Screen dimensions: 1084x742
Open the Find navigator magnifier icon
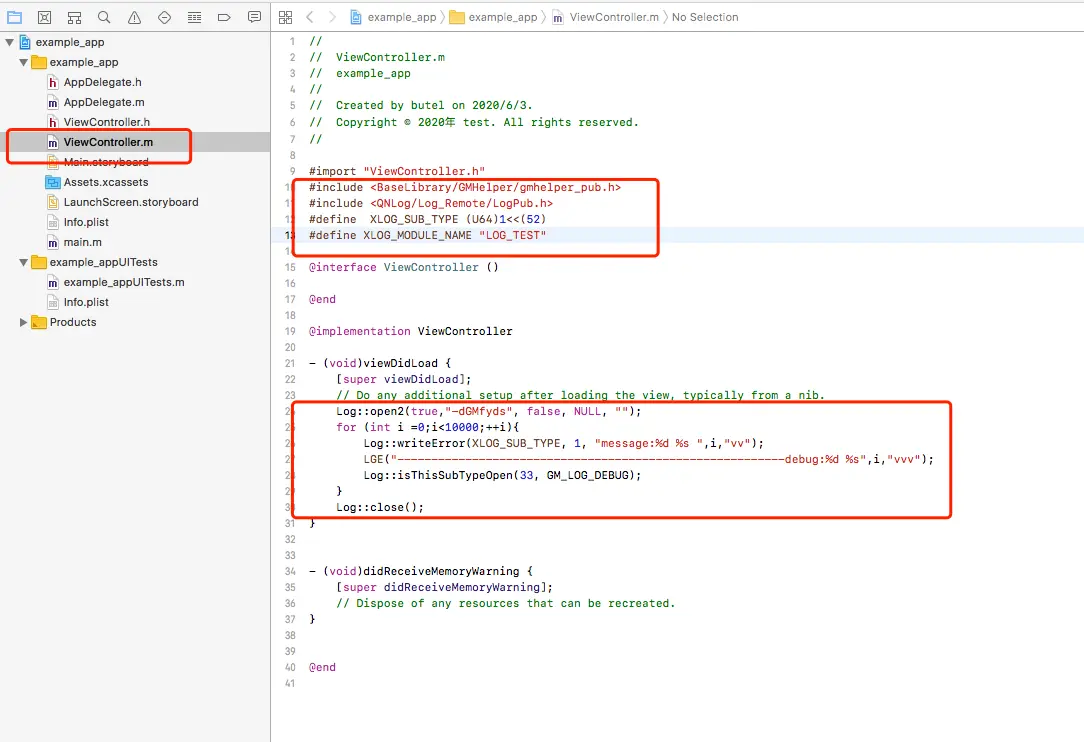(x=104, y=17)
